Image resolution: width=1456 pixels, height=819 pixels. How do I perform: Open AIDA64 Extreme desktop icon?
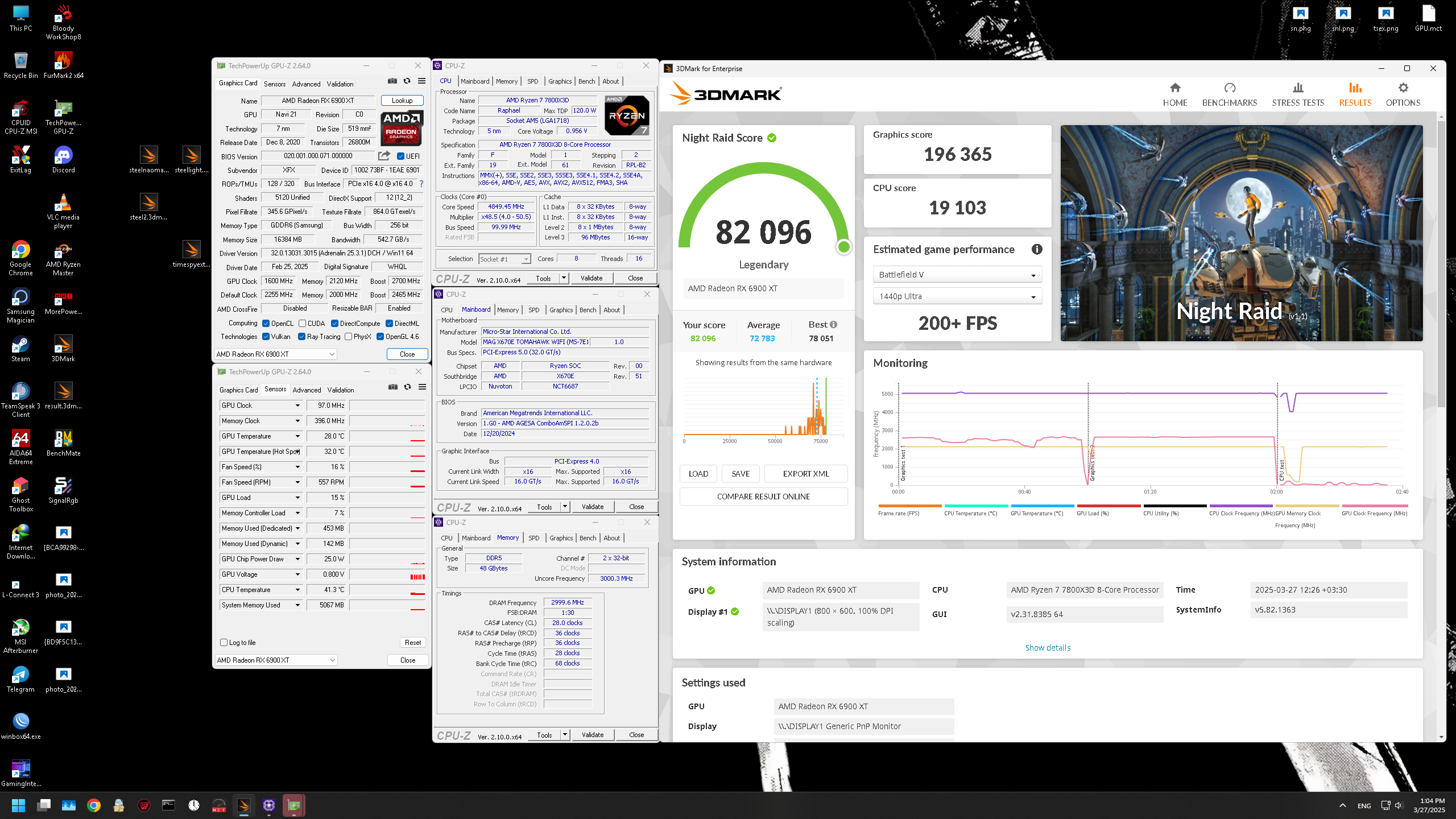pos(20,447)
